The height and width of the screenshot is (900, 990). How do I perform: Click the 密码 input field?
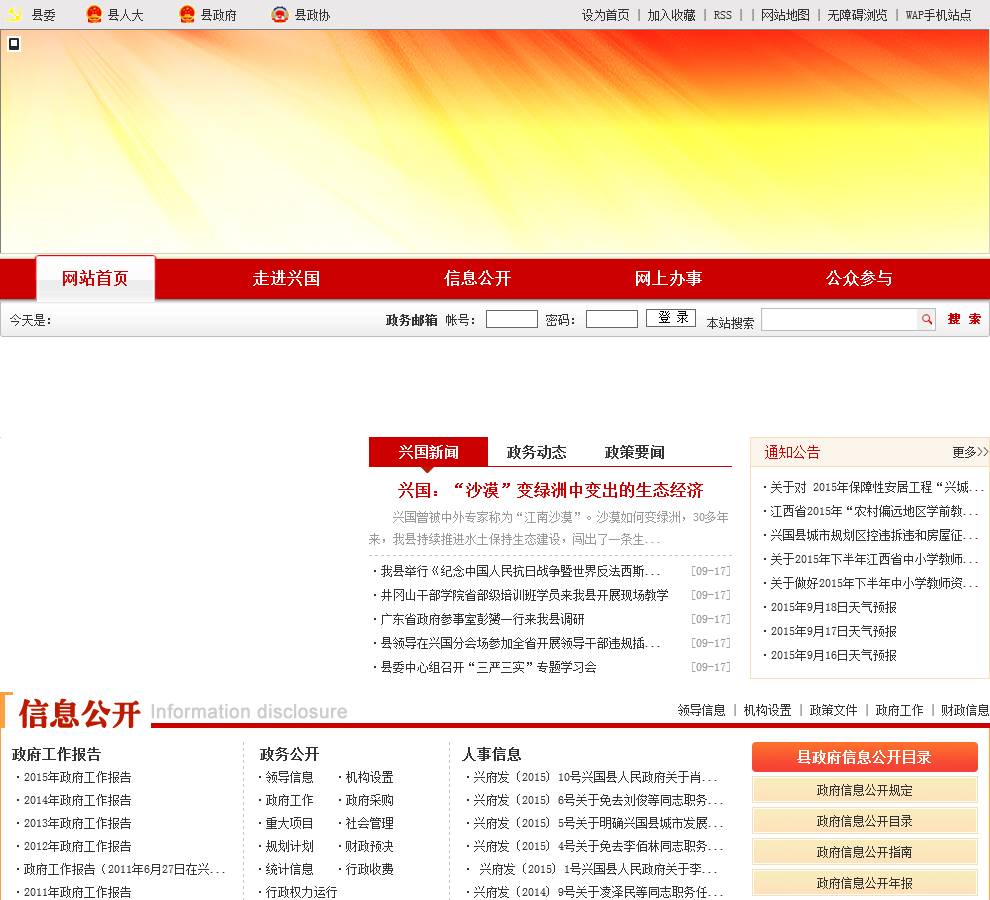point(612,319)
